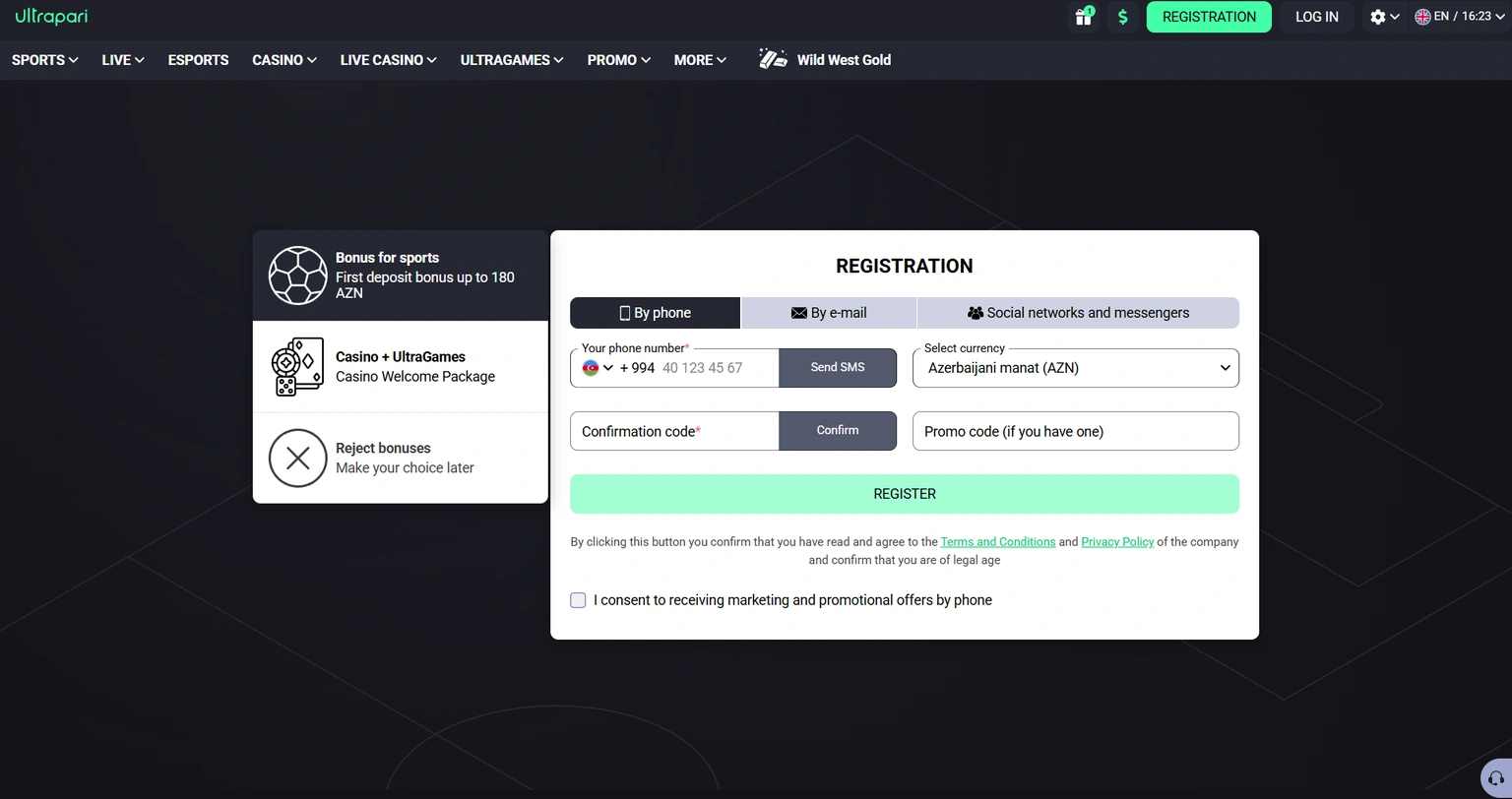Switch to Social networks and messengers tab

(x=1078, y=313)
